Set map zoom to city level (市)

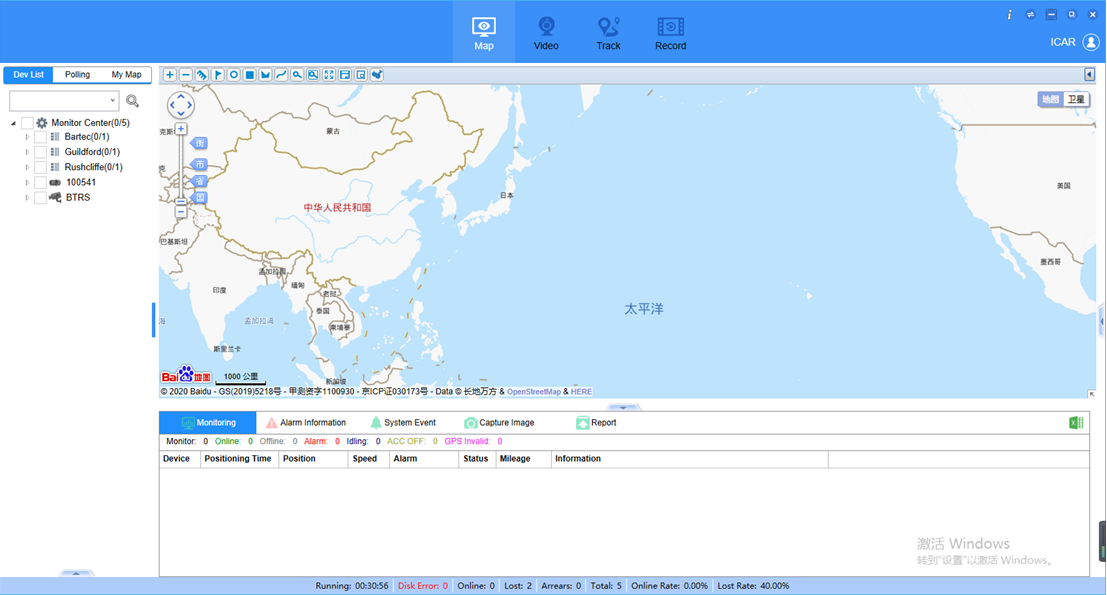[x=199, y=164]
